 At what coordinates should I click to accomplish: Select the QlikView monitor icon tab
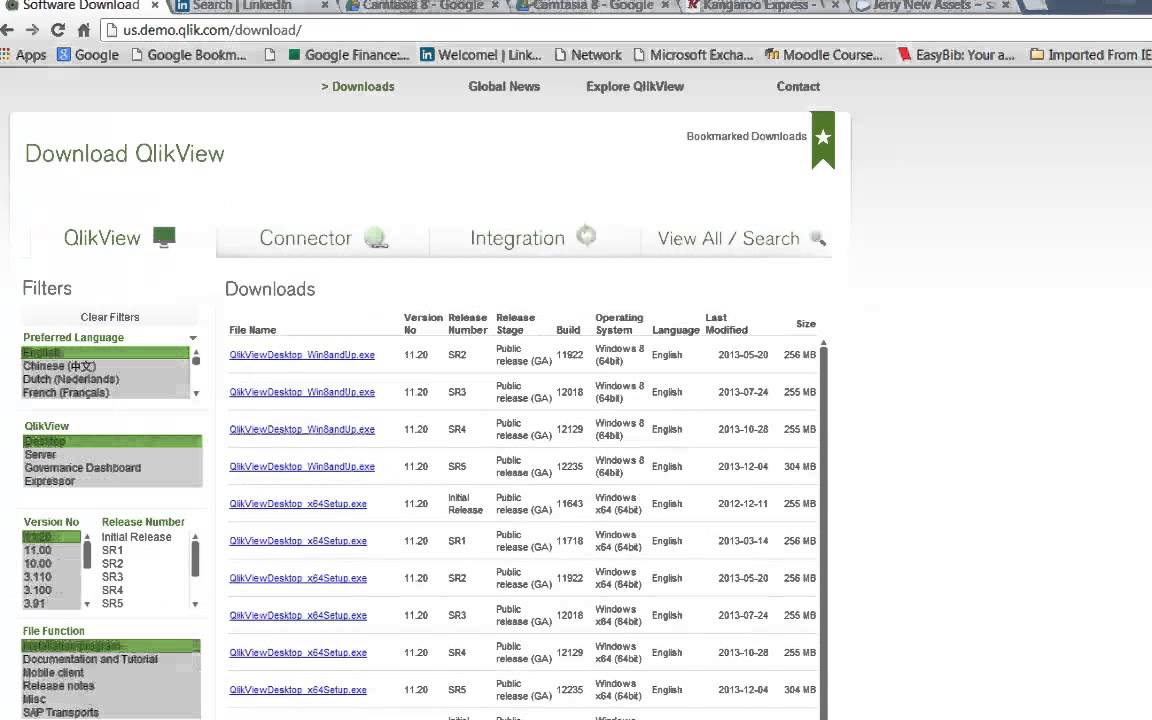pos(165,237)
